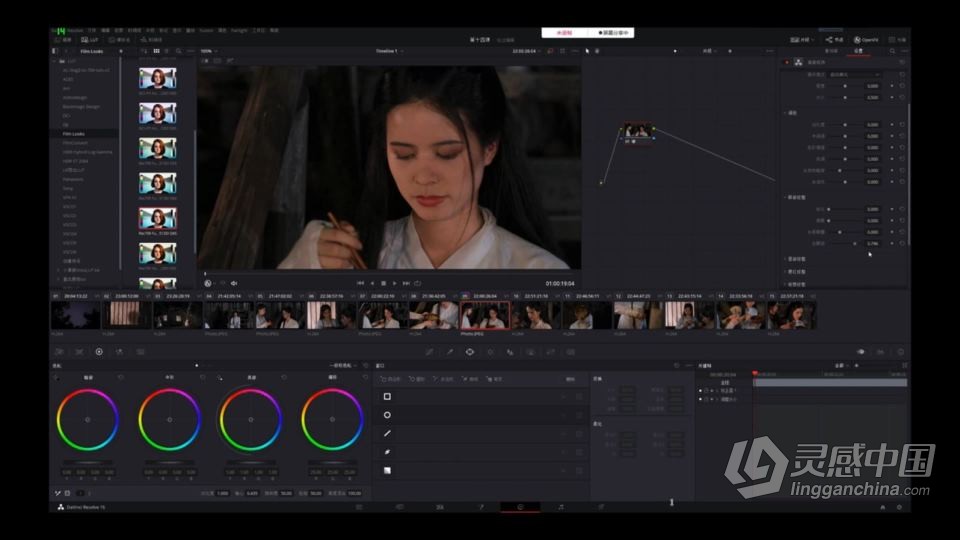The height and width of the screenshot is (540, 960).
Task: Toggle the OpenFX plugin enable dot
Action: pyautogui.click(x=787, y=62)
